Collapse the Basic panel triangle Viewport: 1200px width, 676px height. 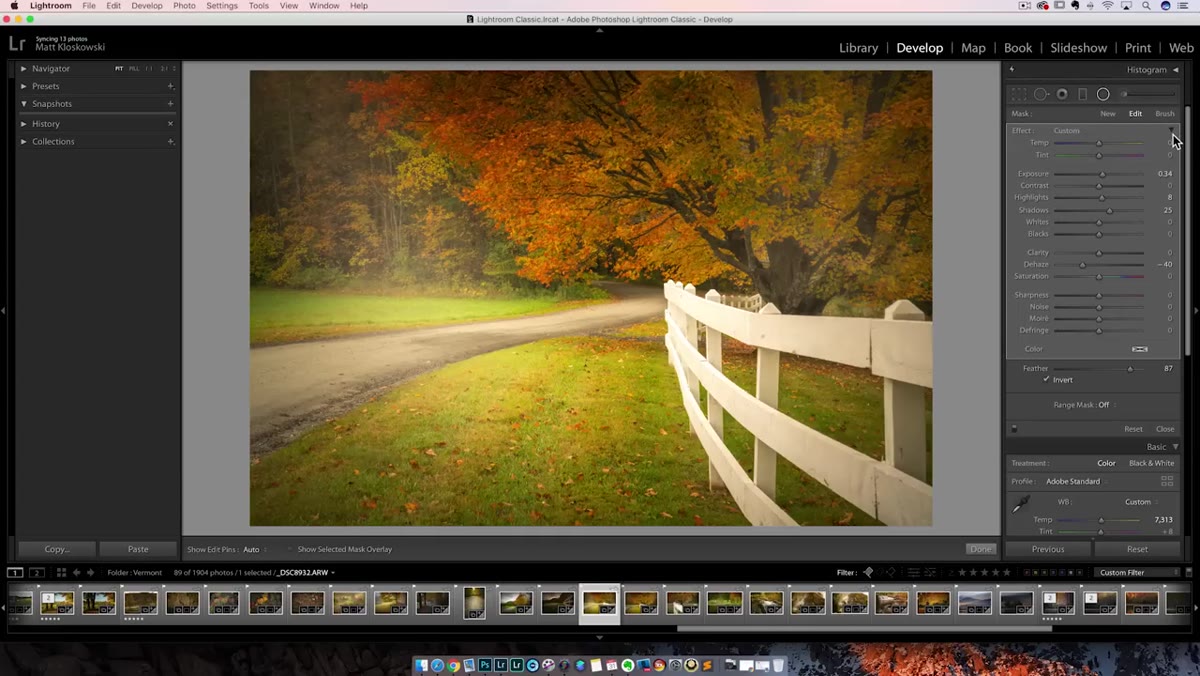point(1176,447)
